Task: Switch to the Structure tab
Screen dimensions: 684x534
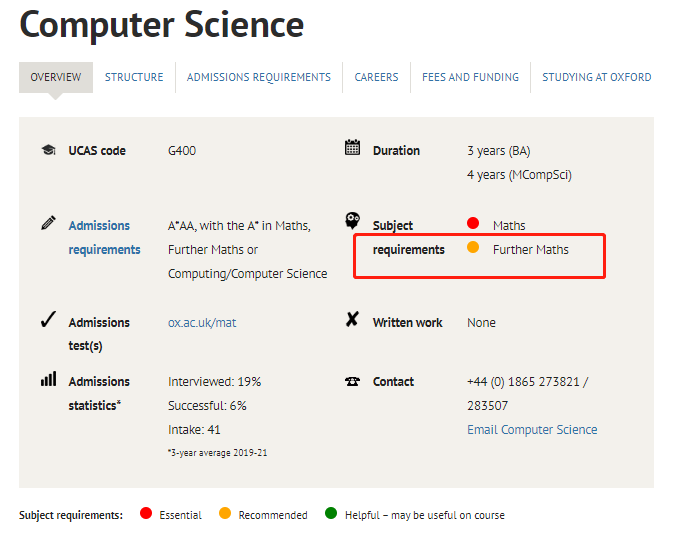Action: pos(134,77)
